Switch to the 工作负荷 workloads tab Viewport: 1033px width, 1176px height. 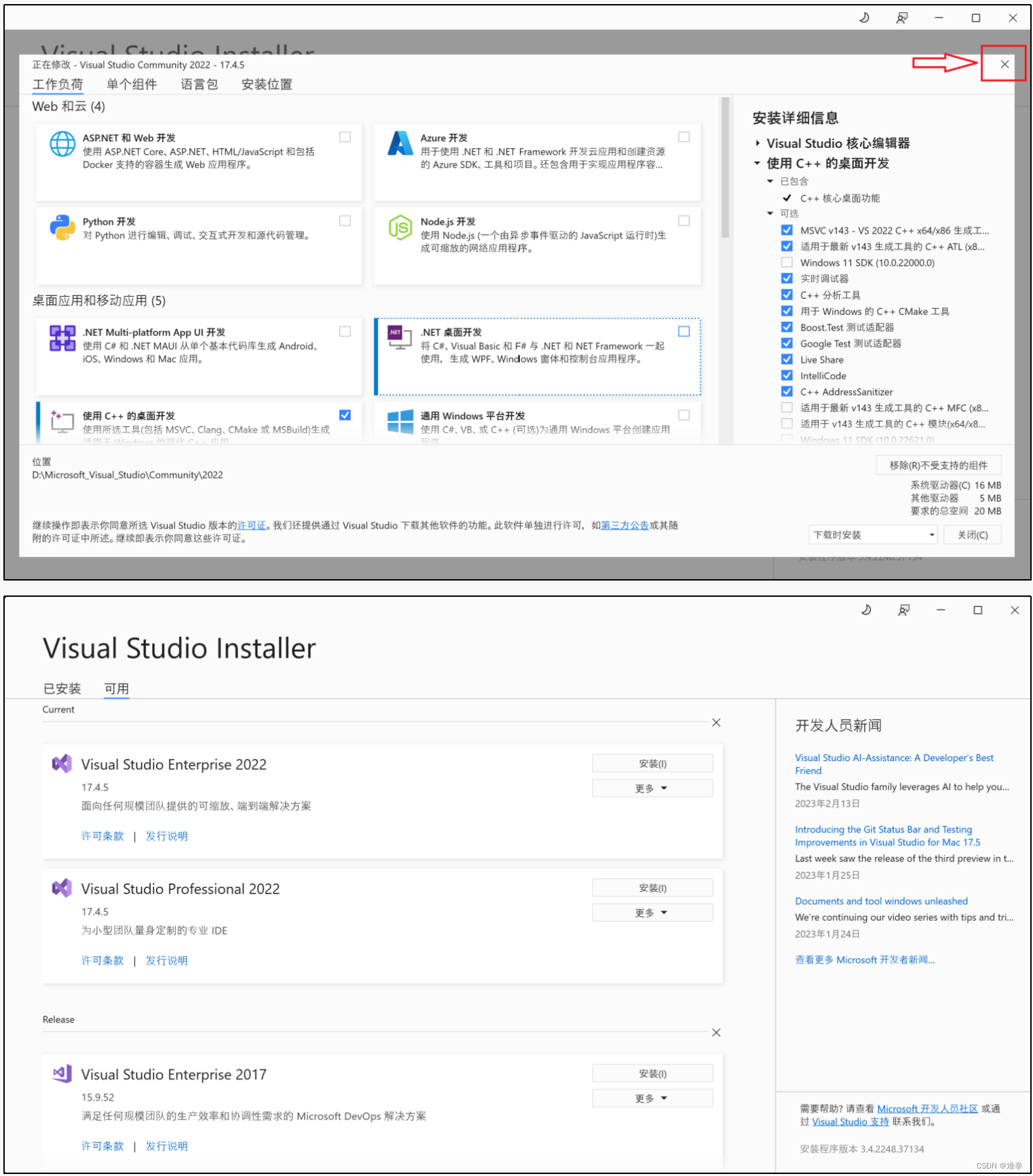point(58,84)
